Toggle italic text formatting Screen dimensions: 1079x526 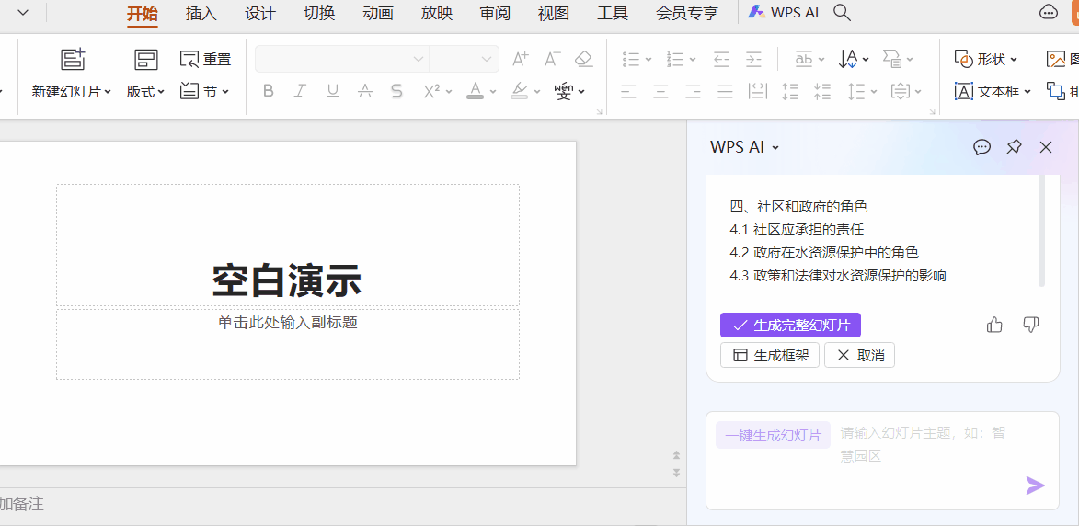pyautogui.click(x=300, y=91)
